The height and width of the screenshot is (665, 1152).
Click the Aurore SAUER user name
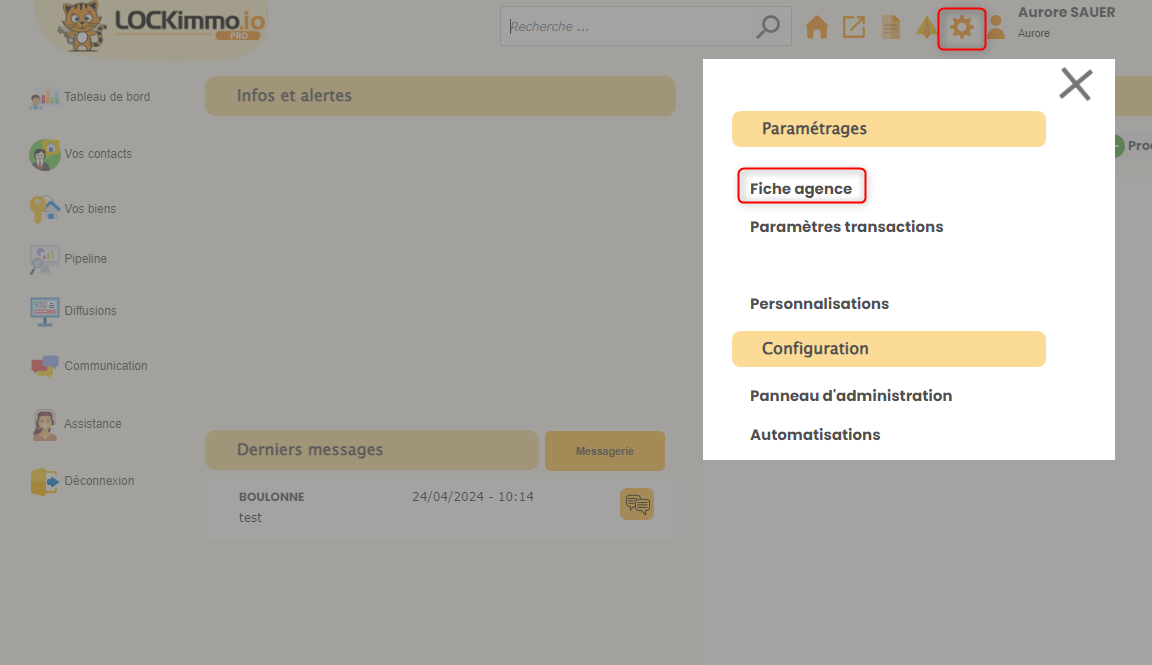1066,12
